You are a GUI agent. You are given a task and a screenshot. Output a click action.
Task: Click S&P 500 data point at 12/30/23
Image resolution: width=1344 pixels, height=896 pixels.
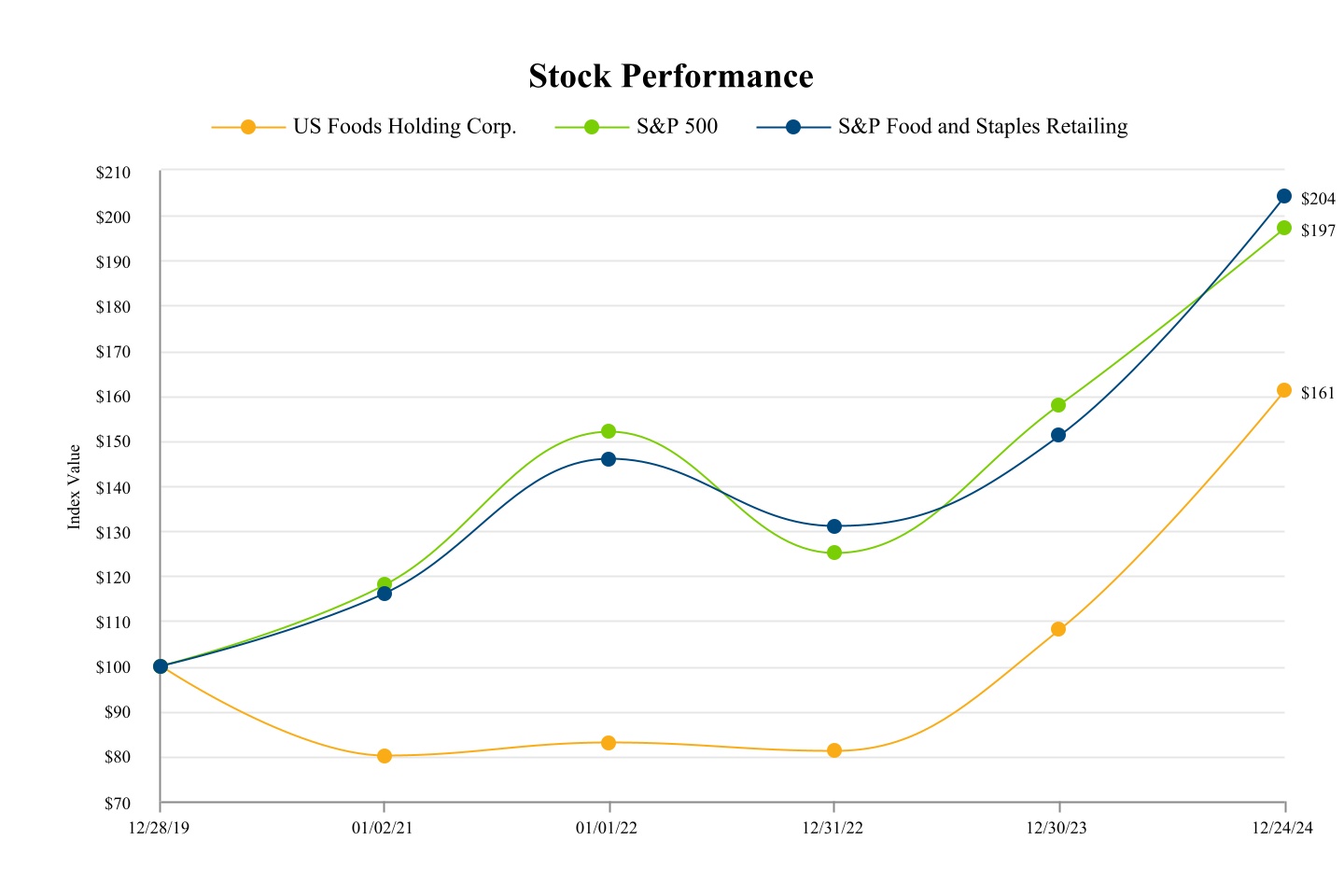click(x=1058, y=405)
